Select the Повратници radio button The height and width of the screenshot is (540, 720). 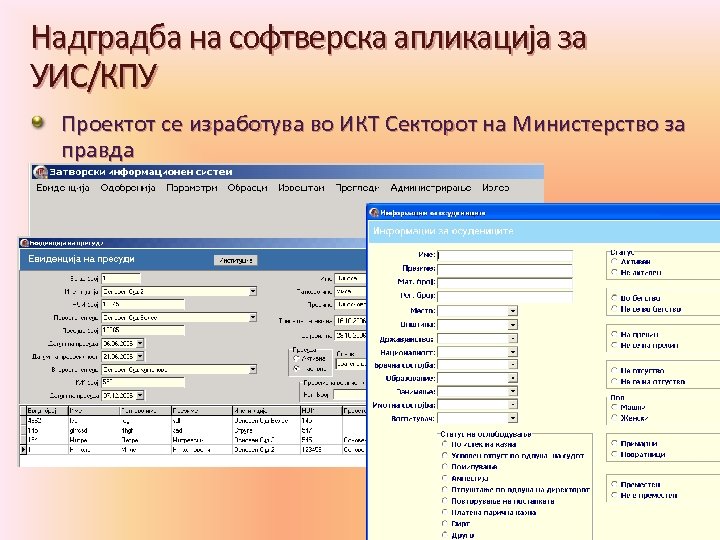614,455
